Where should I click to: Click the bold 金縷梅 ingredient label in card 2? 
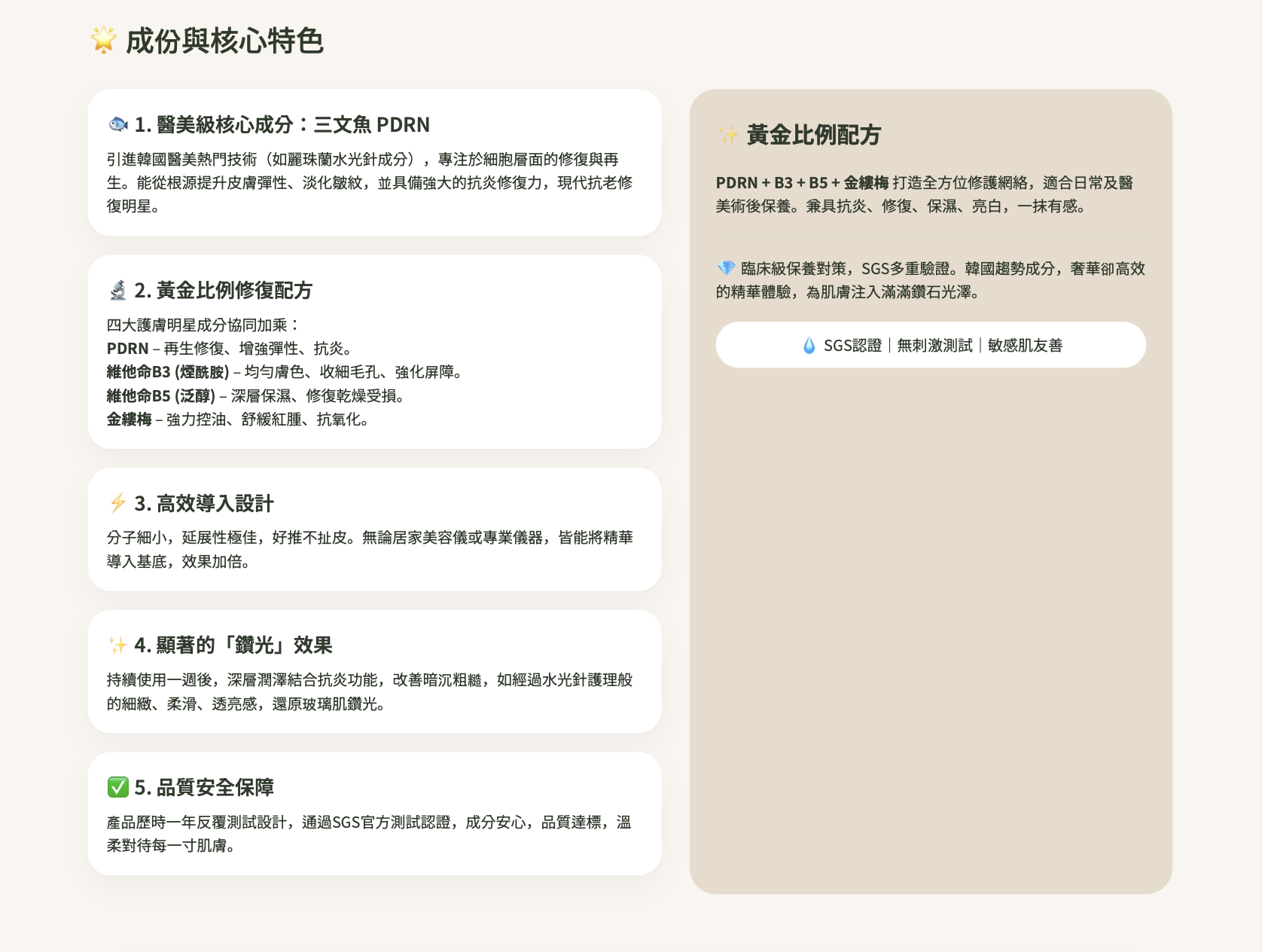[129, 420]
